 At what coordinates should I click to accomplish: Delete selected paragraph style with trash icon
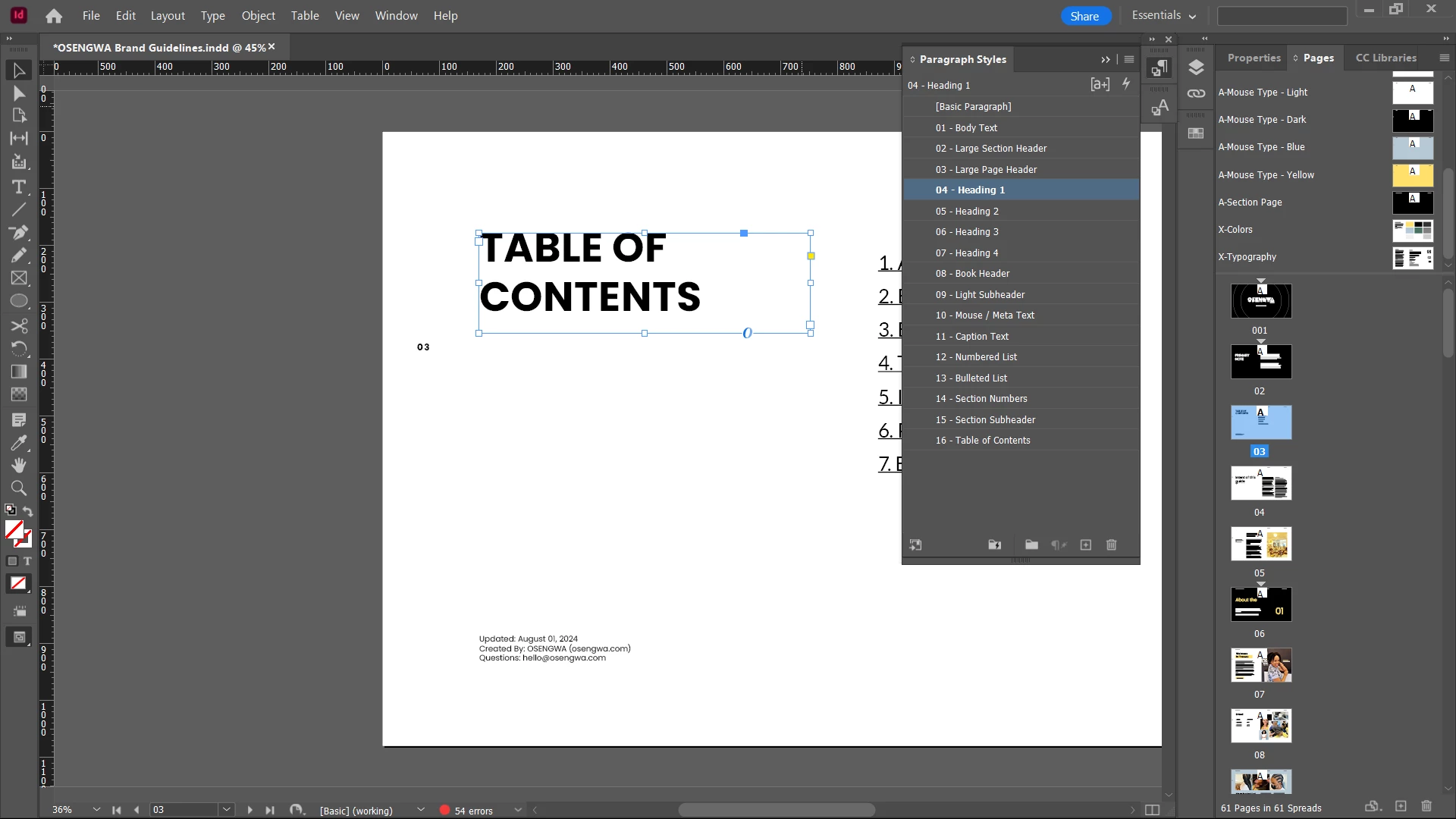point(1112,545)
